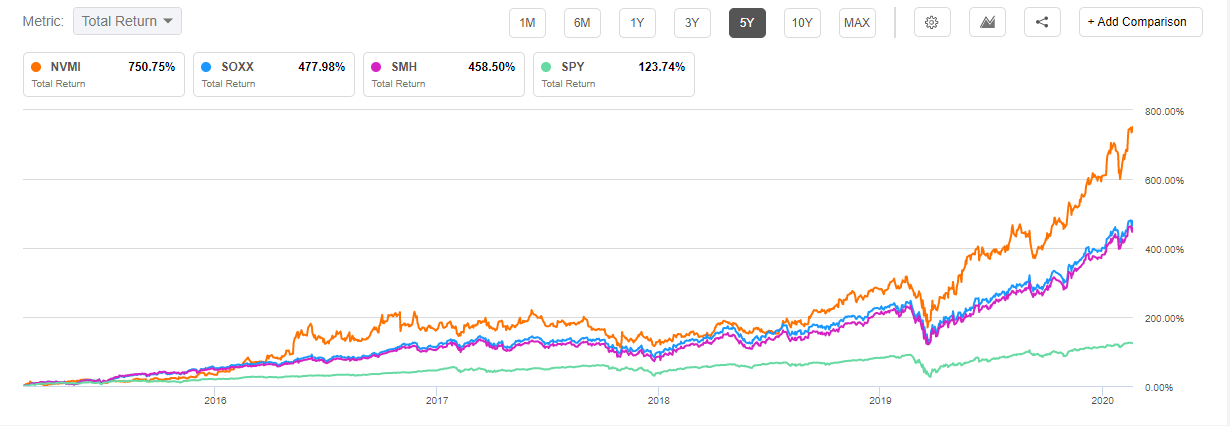Toggle the SOXX series card
The image size is (1230, 426).
274,74
